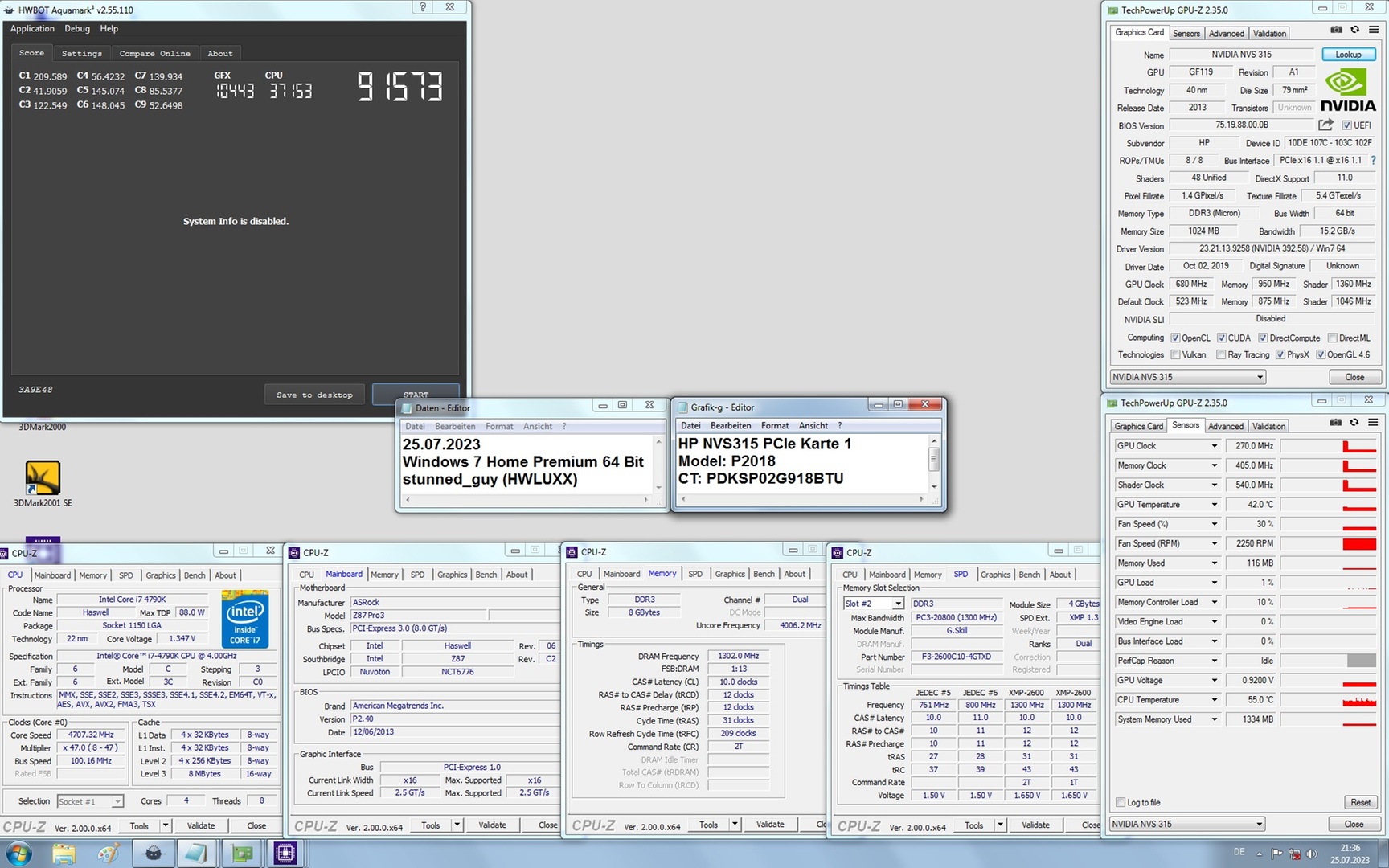Open the Tools dropdown arrow in CPU-Z Mainboard window
The height and width of the screenshot is (868, 1389).
click(x=457, y=825)
